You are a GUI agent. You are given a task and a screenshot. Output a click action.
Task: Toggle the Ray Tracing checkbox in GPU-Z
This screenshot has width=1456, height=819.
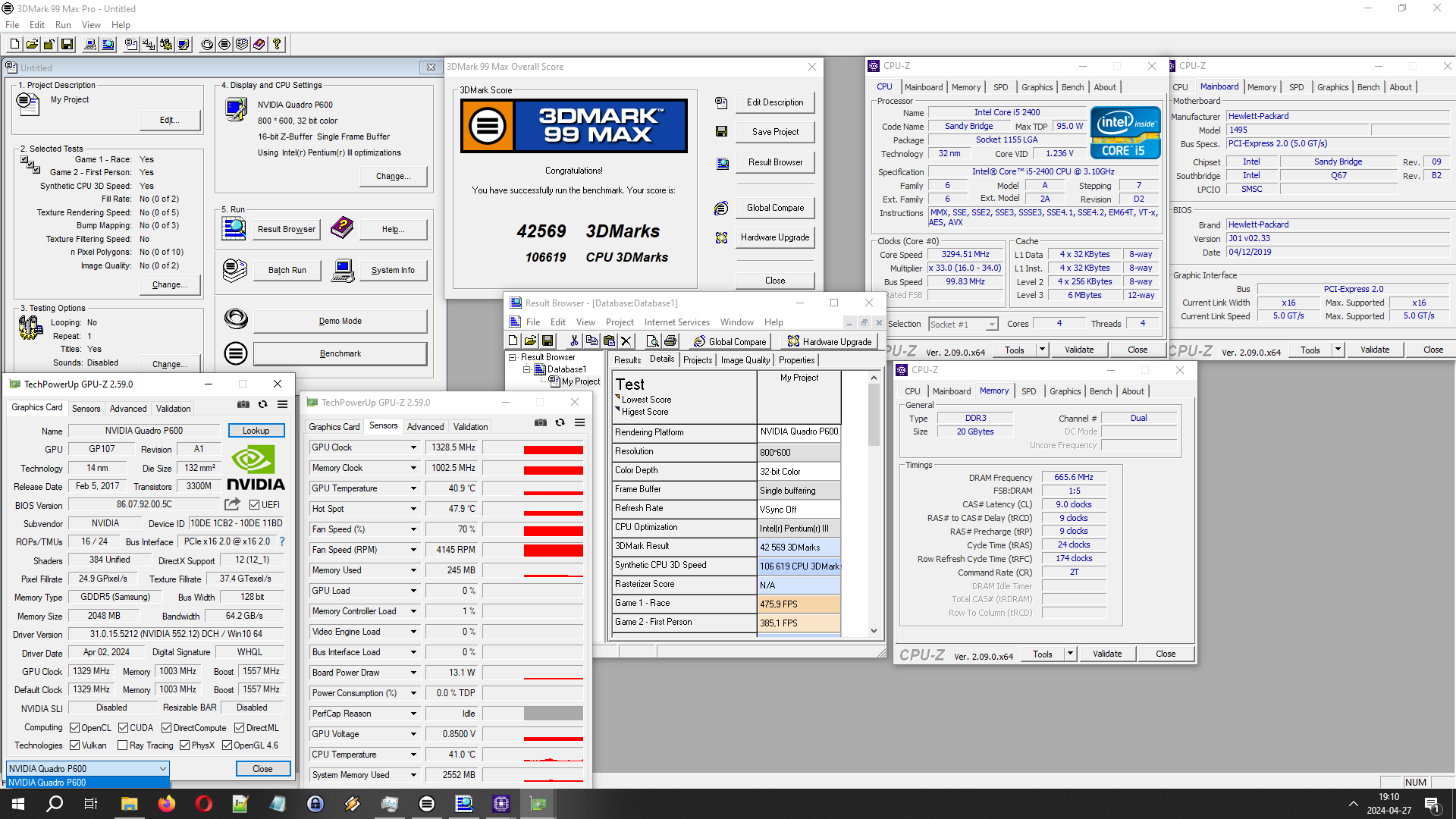(x=123, y=745)
